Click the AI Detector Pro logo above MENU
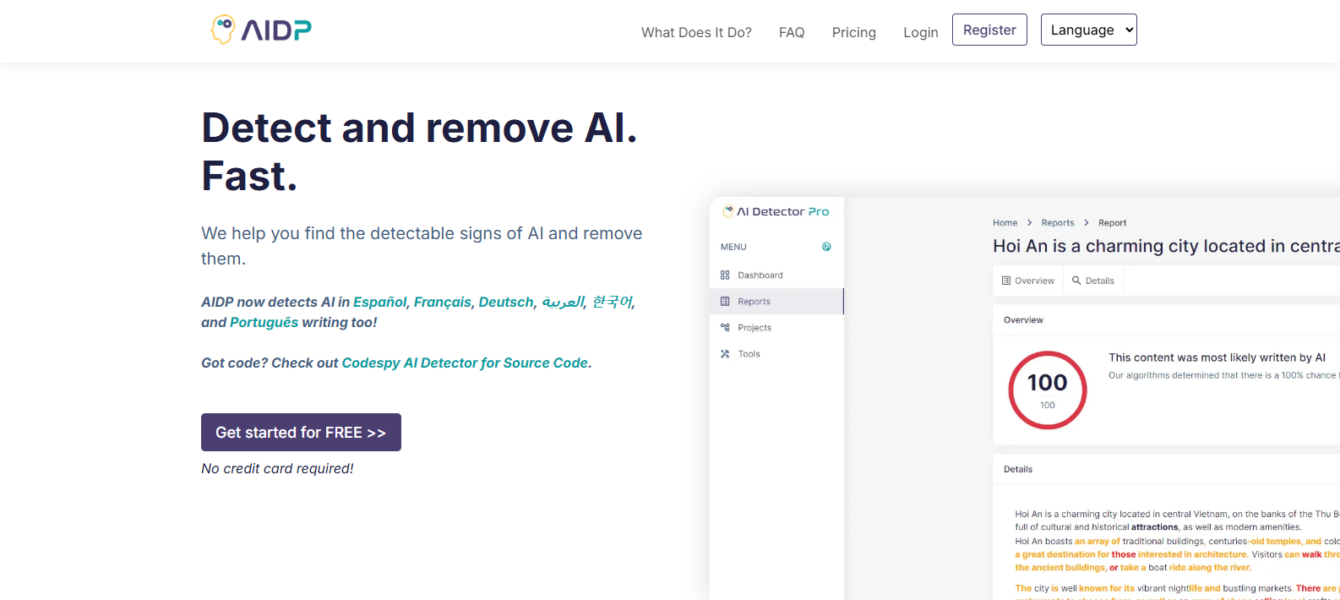Screen dimensions: 1340x600 [775, 211]
